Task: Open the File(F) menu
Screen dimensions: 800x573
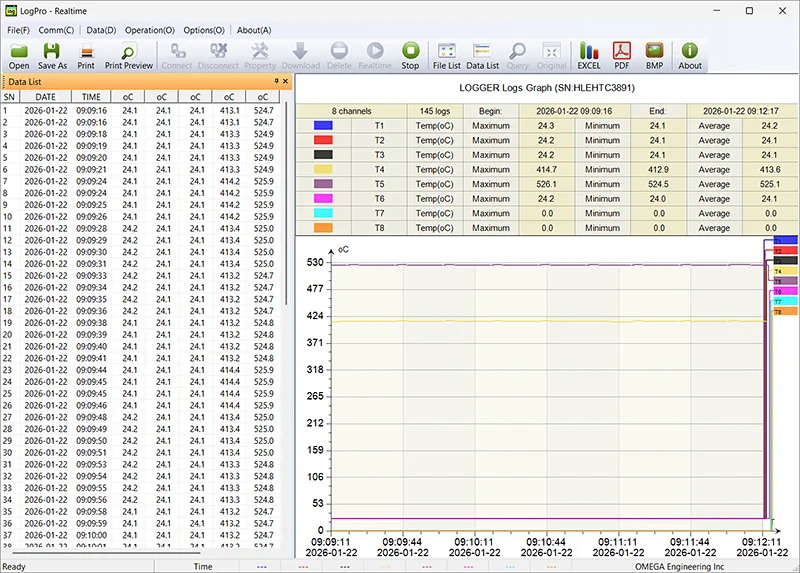Action: [19, 30]
